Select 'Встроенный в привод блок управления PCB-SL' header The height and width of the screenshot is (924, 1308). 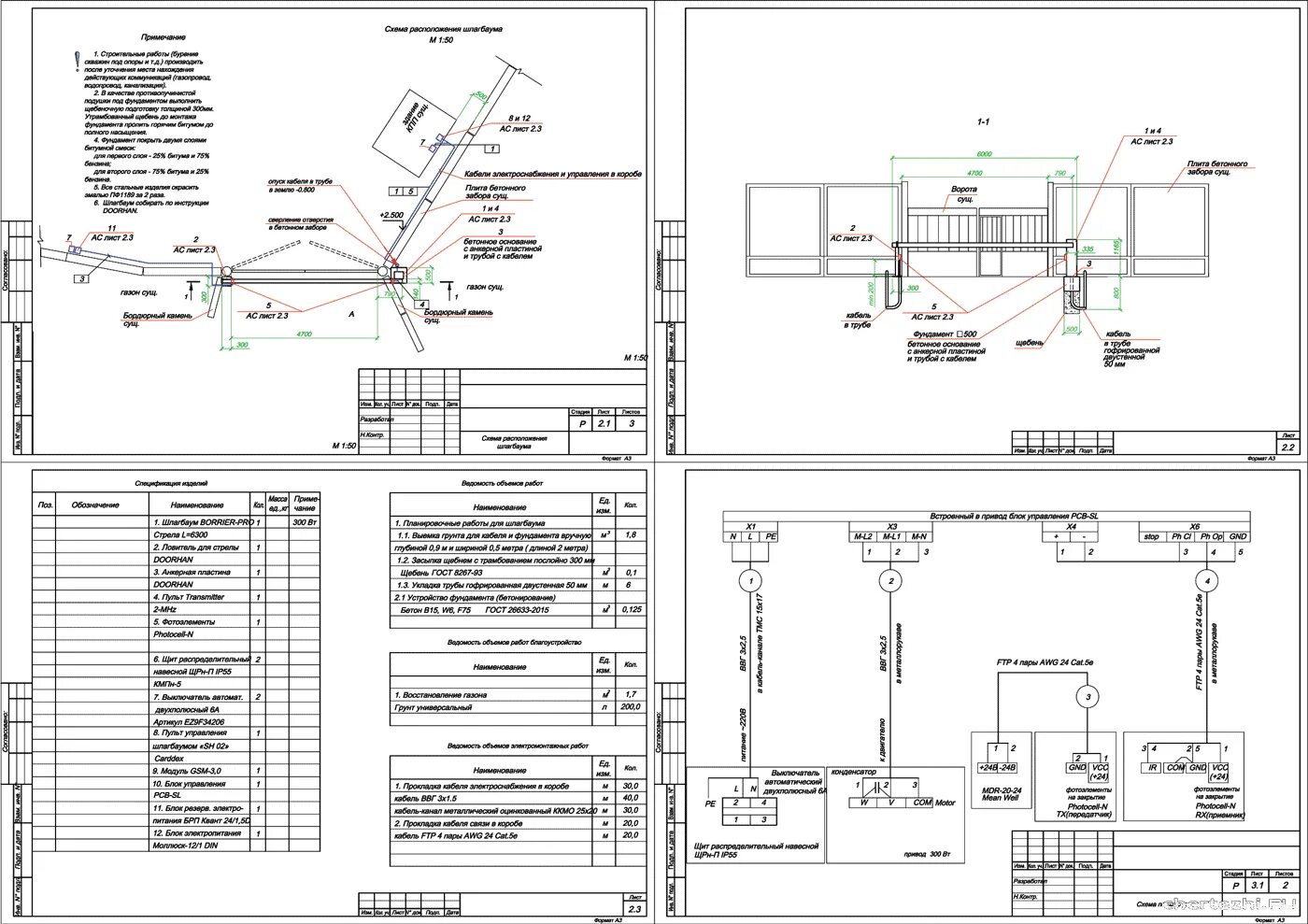point(1014,516)
